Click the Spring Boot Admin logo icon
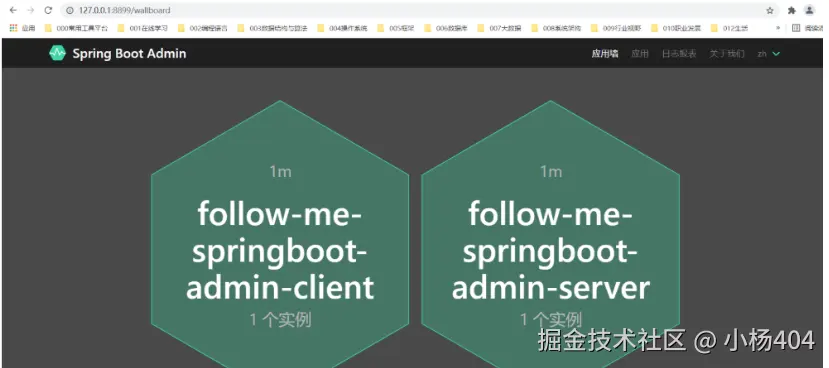The image size is (829, 368). pyautogui.click(x=57, y=53)
